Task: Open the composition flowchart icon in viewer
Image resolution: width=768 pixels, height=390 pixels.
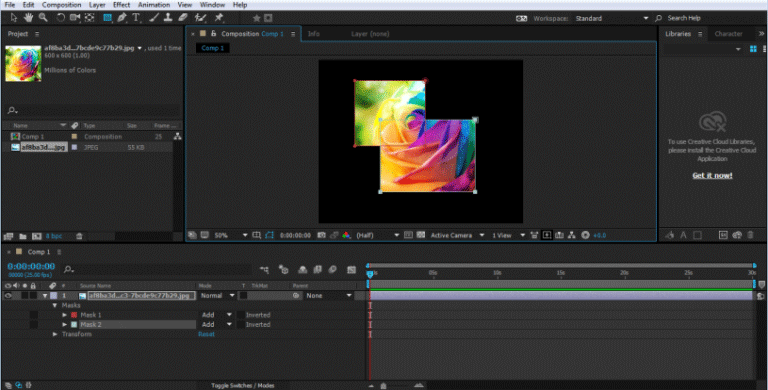Action: click(571, 235)
